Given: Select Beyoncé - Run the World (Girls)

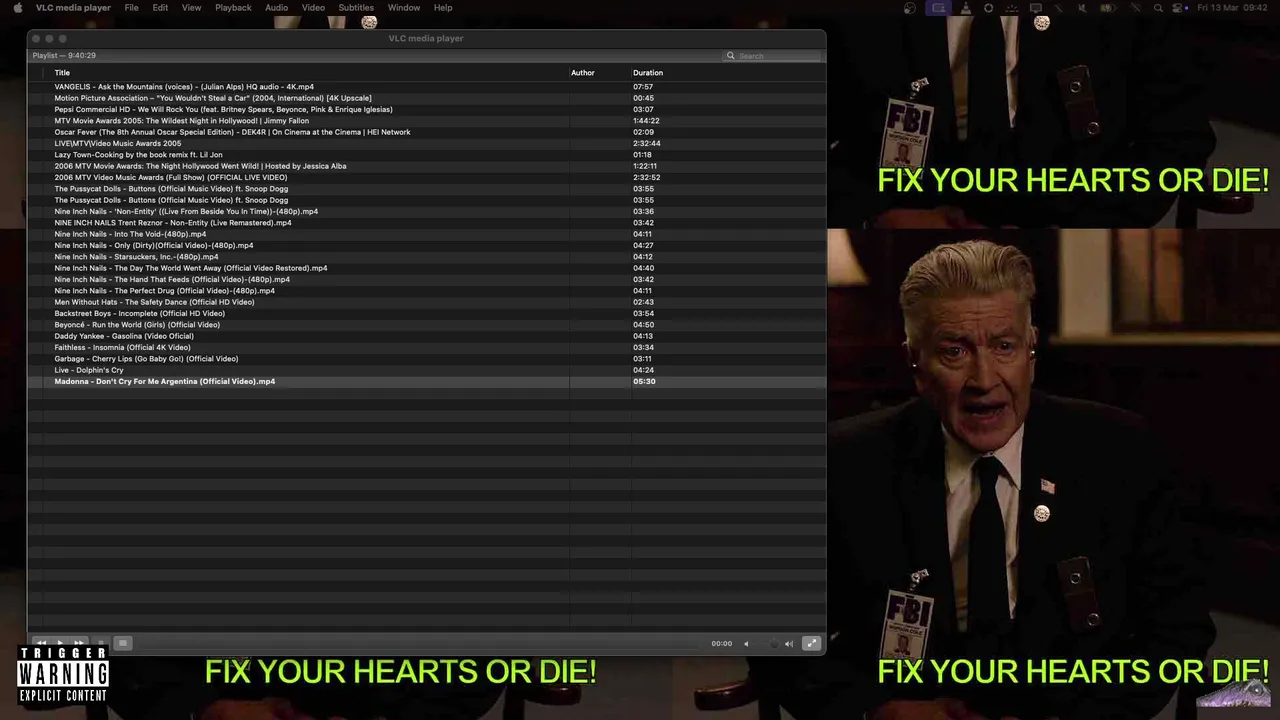Looking at the screenshot, I should [x=427, y=325].
